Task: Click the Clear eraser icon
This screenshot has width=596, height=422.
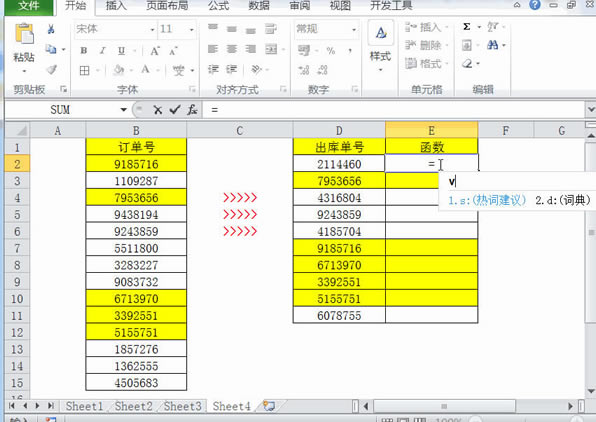Action: click(x=467, y=63)
